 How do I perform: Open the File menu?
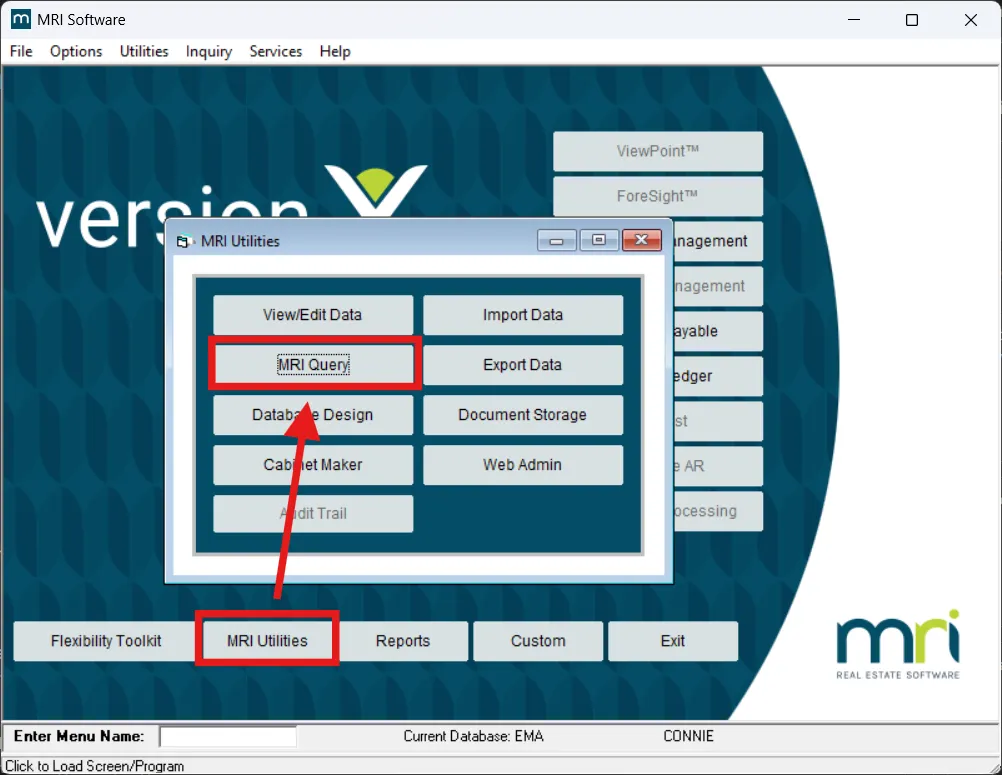pyautogui.click(x=21, y=51)
